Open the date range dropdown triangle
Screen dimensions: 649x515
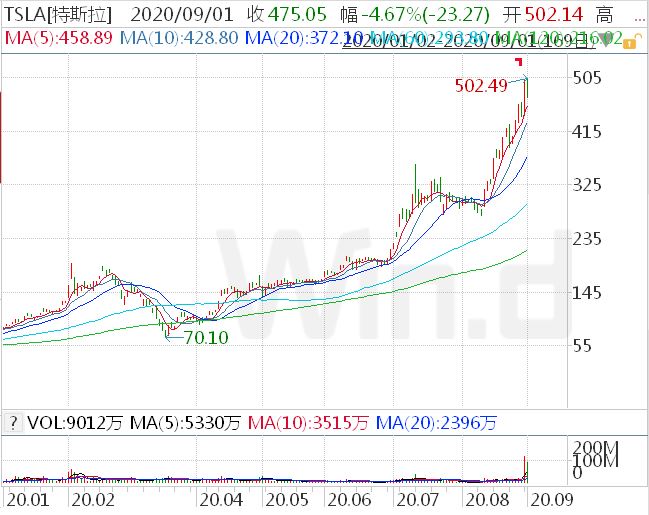pos(605,41)
